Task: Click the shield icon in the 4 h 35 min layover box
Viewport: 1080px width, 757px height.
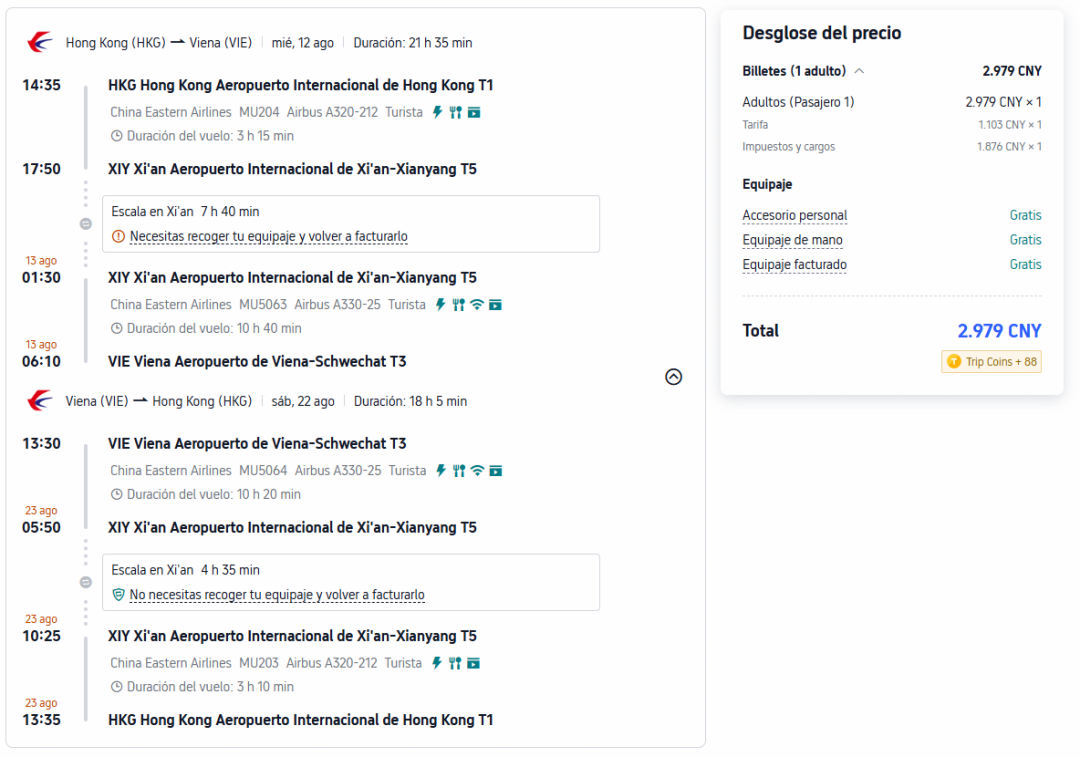Action: (x=118, y=594)
